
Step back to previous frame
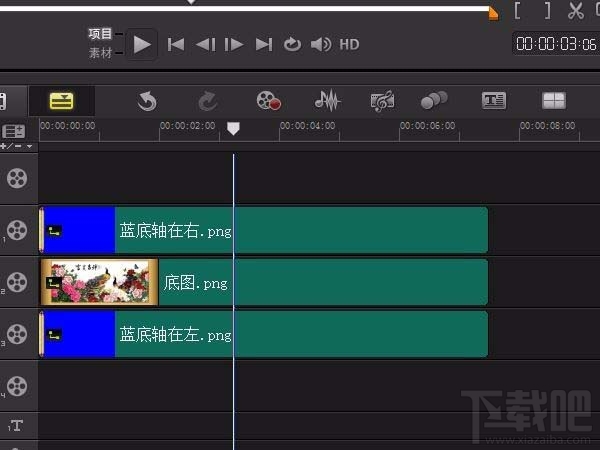click(205, 45)
